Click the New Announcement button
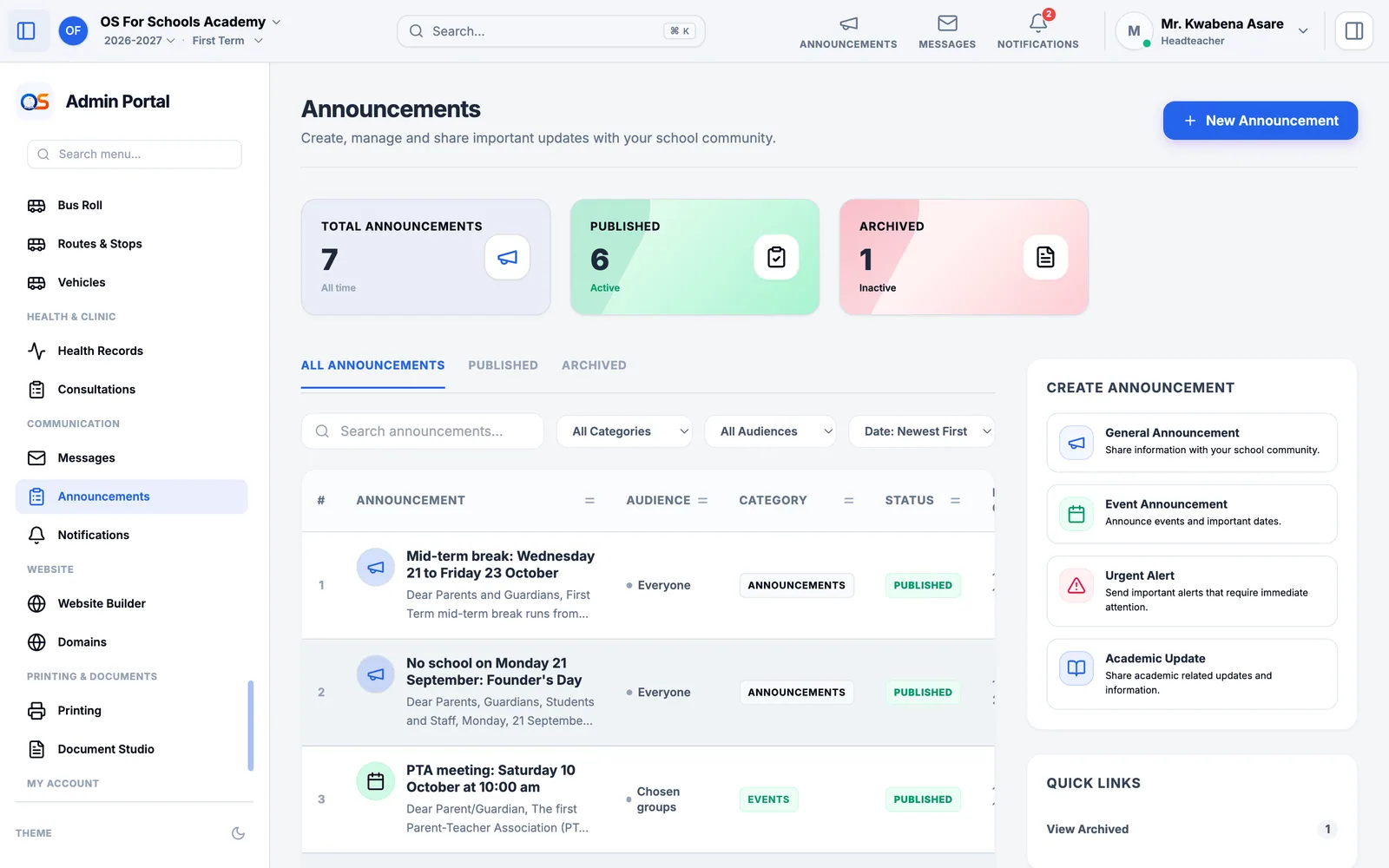 [x=1261, y=121]
